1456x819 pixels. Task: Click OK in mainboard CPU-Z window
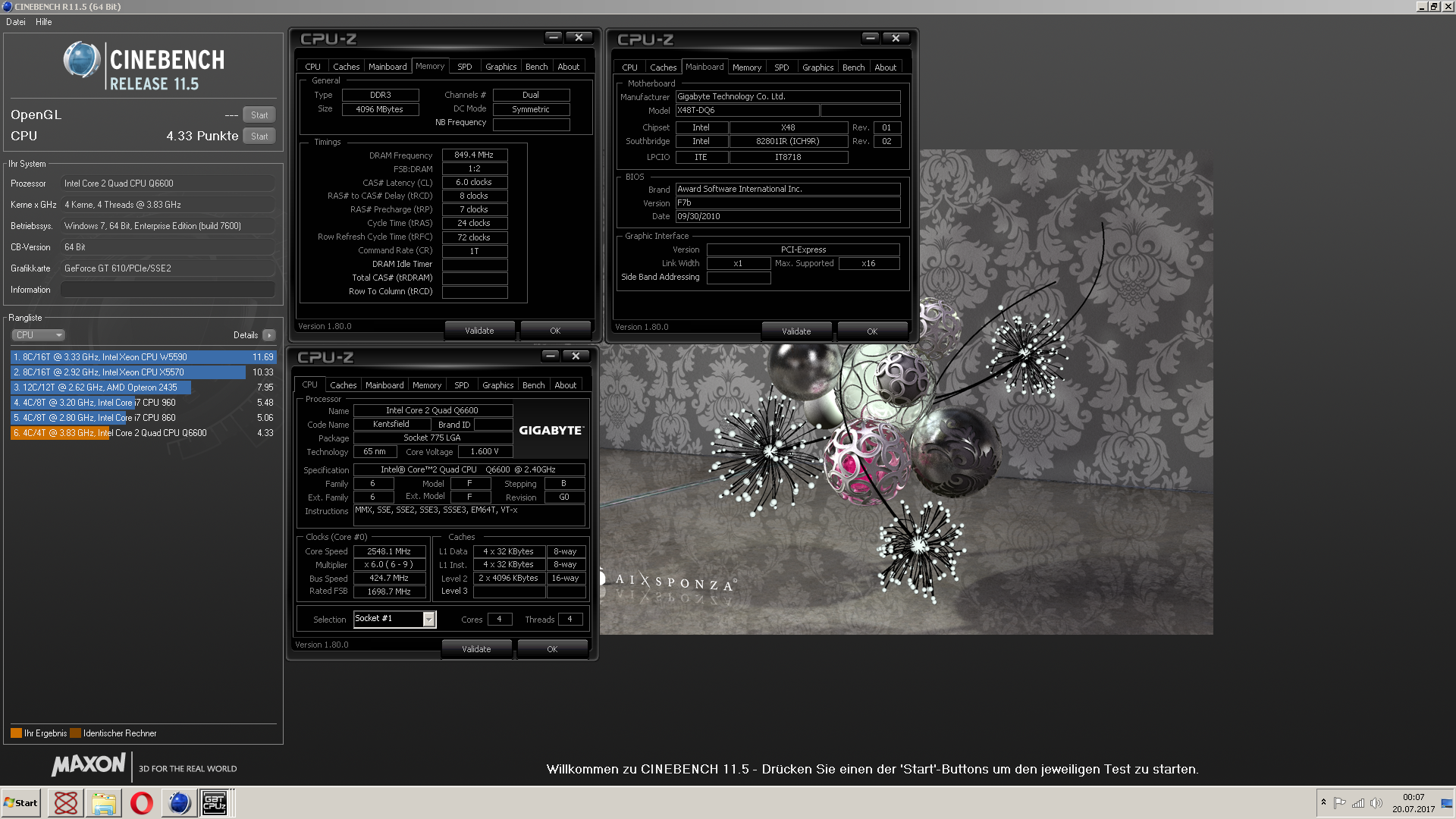(872, 331)
